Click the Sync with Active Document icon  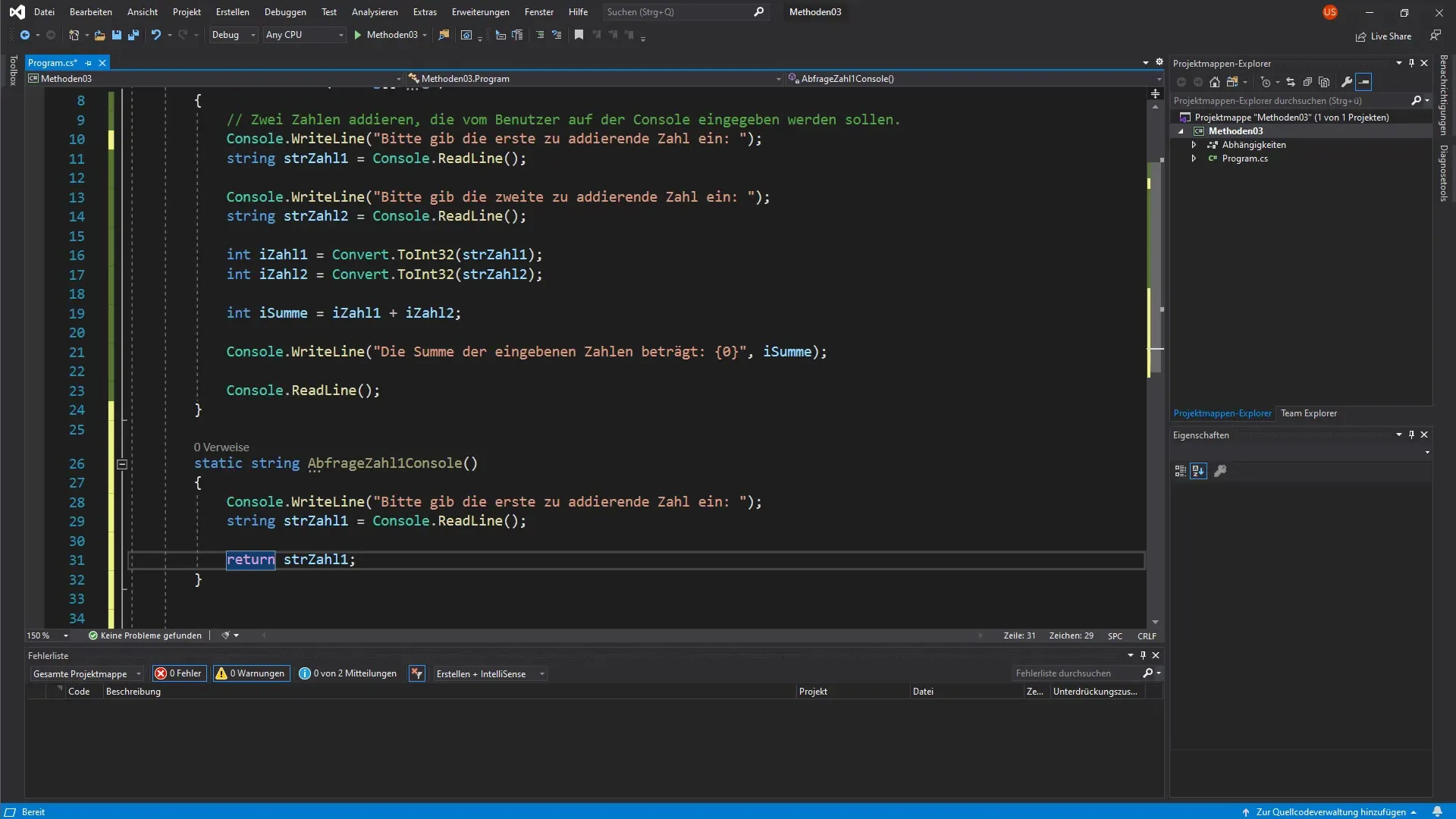coord(1290,82)
